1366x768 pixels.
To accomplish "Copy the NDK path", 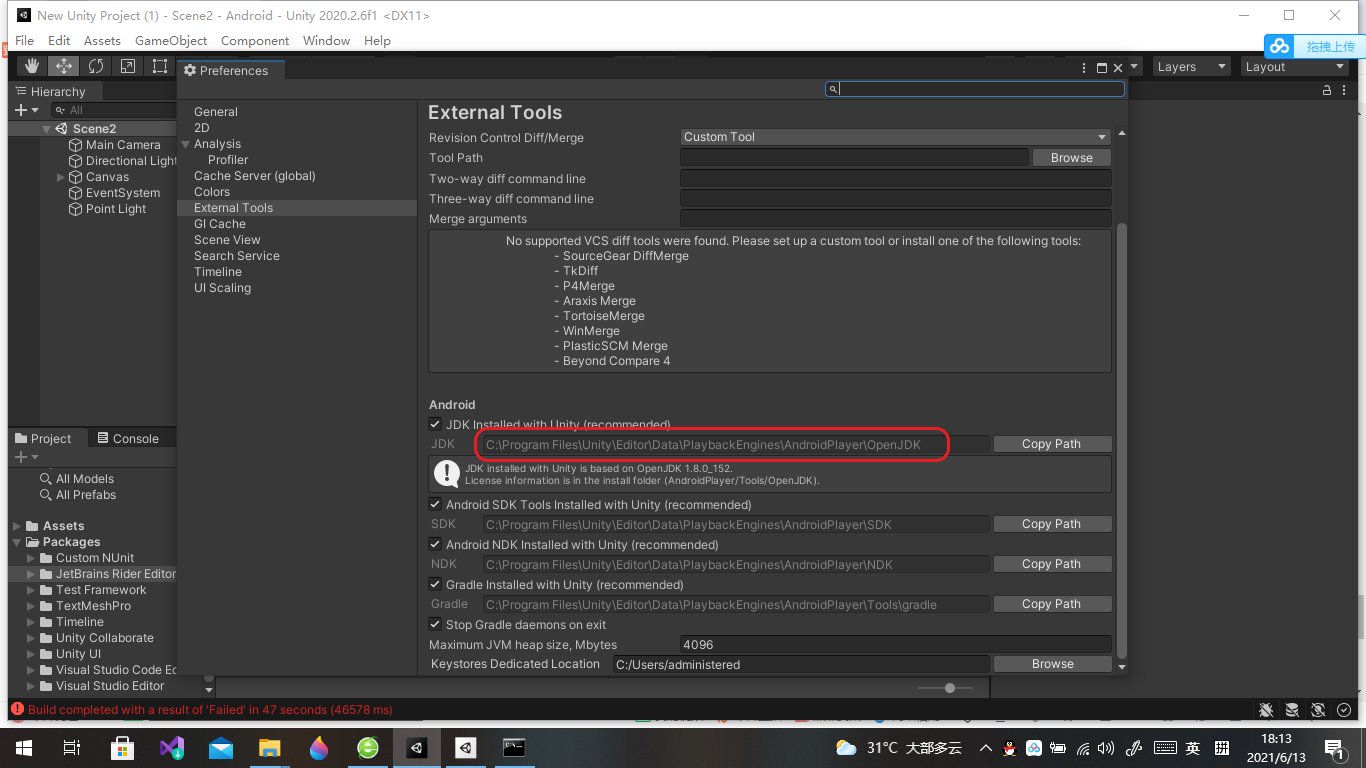I will (x=1051, y=564).
